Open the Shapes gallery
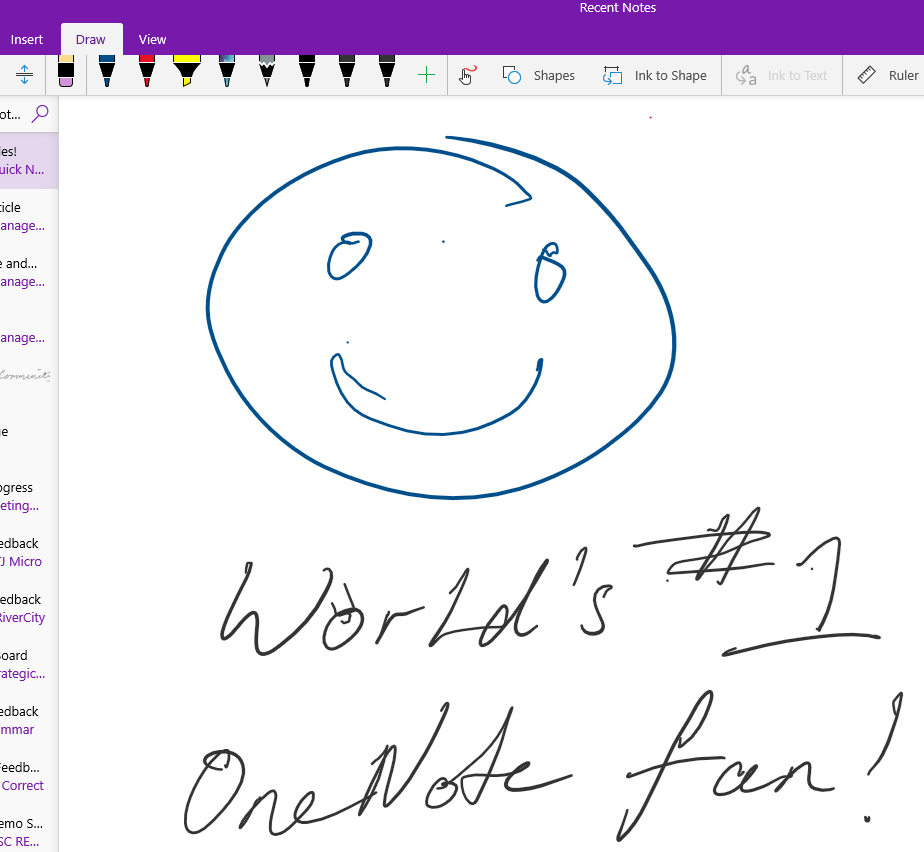Viewport: 924px width, 852px height. coord(538,75)
